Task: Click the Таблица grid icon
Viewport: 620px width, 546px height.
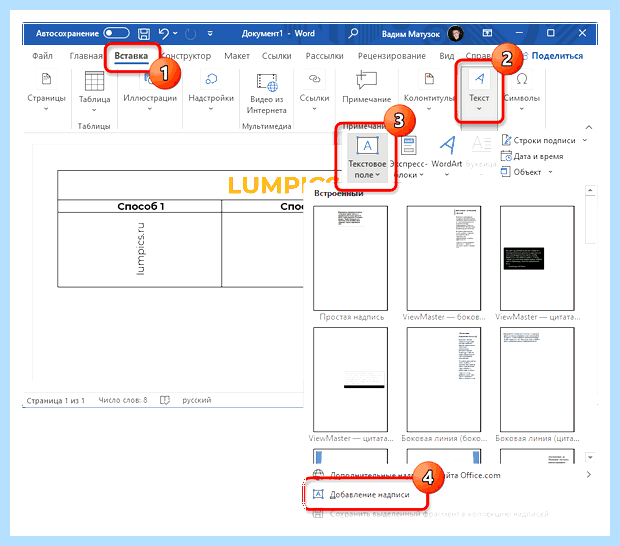Action: click(x=94, y=81)
